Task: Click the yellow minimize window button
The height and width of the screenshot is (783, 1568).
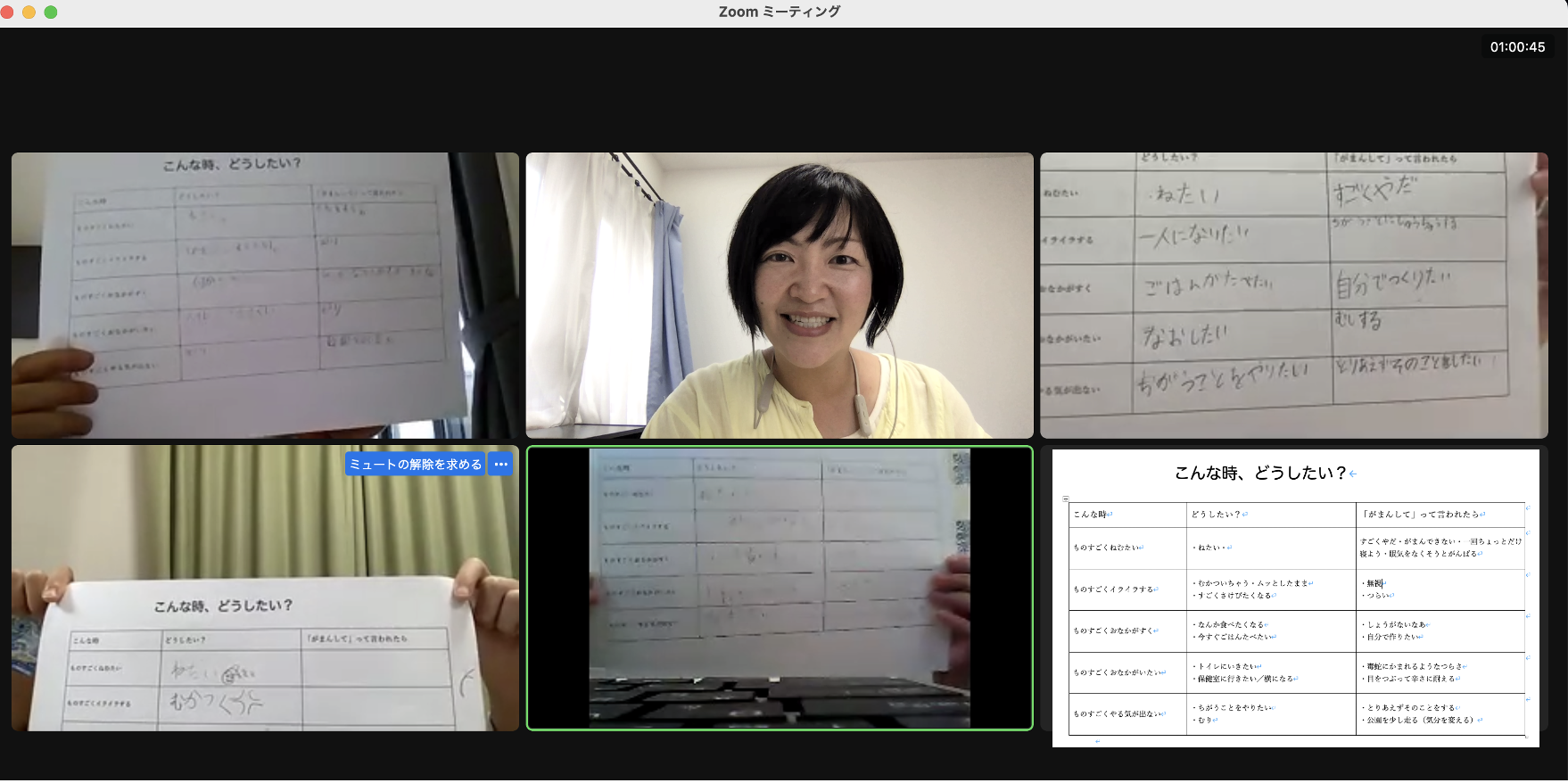Action: point(29,12)
